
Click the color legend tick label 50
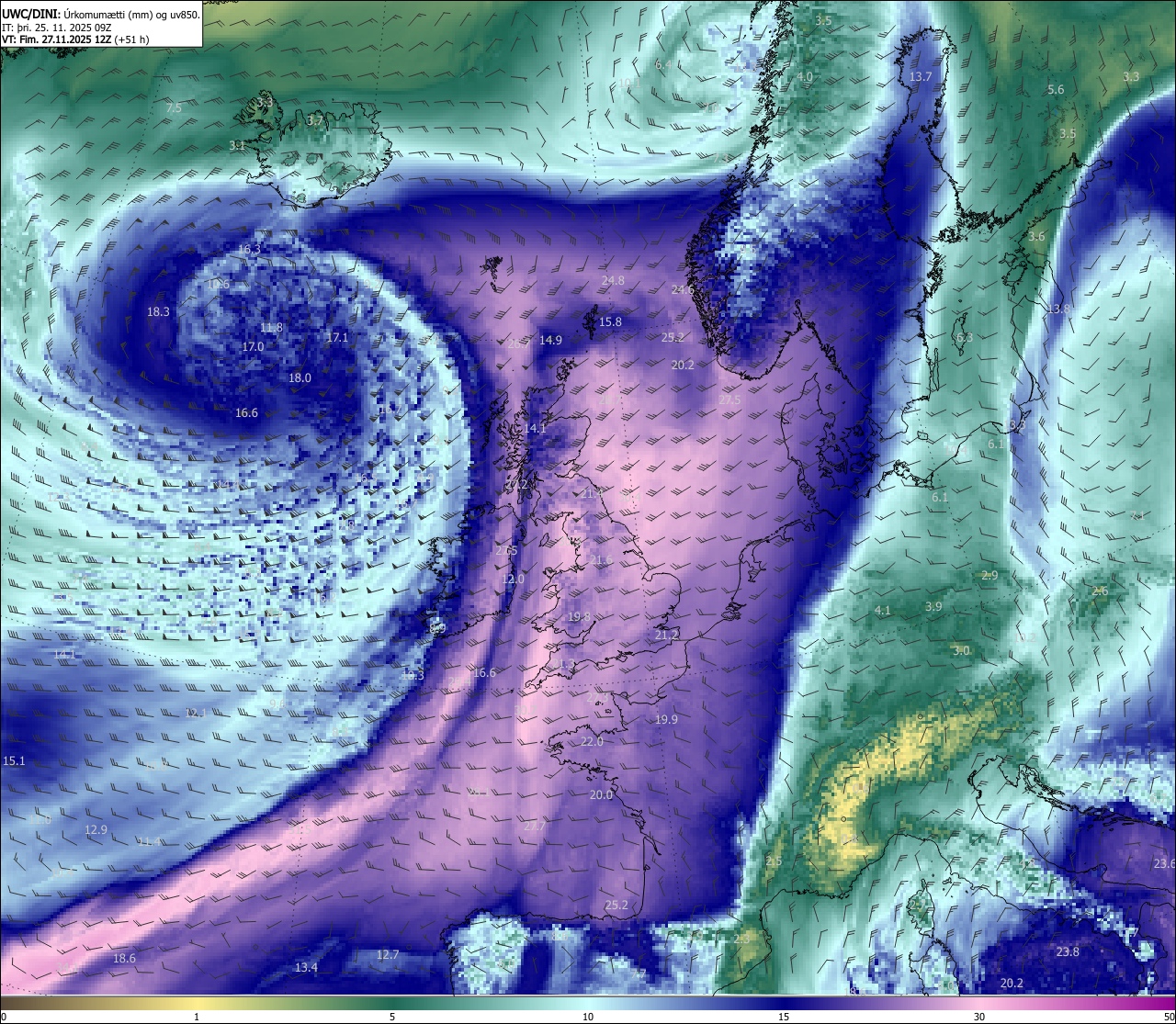tap(1169, 1016)
